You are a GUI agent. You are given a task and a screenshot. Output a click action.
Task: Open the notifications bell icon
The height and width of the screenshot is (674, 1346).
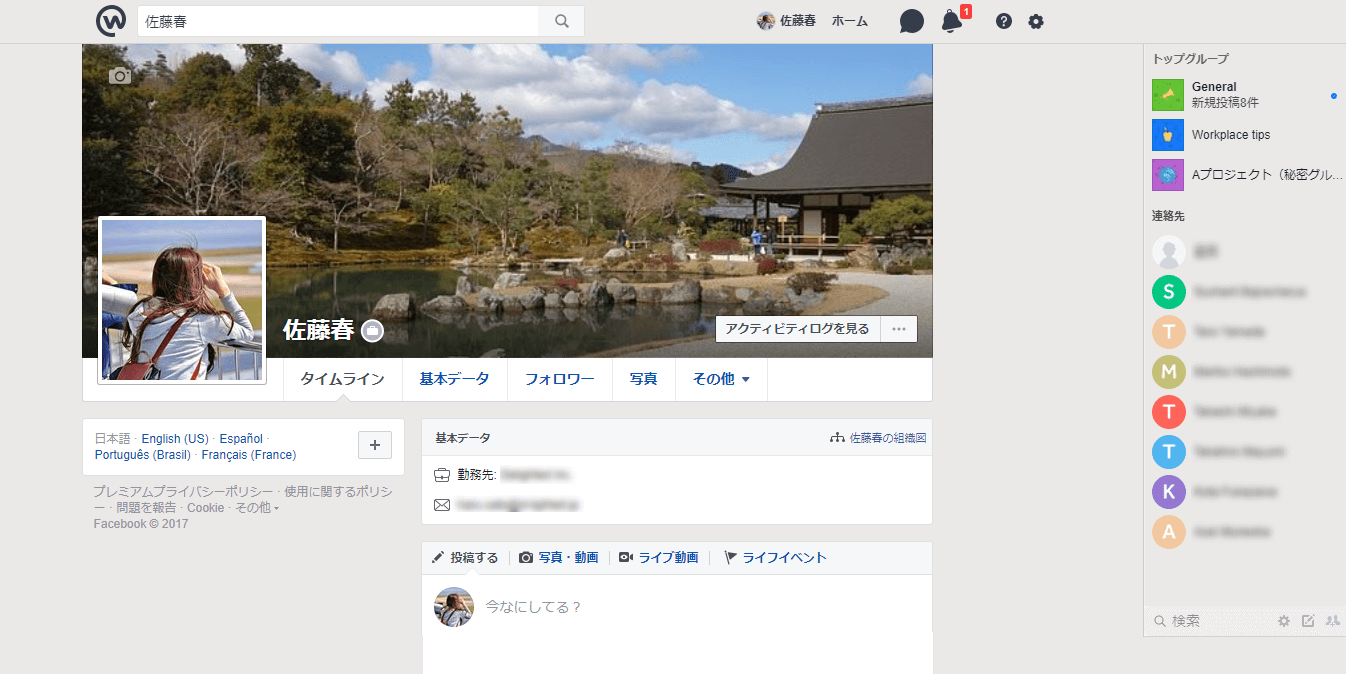[x=952, y=21]
